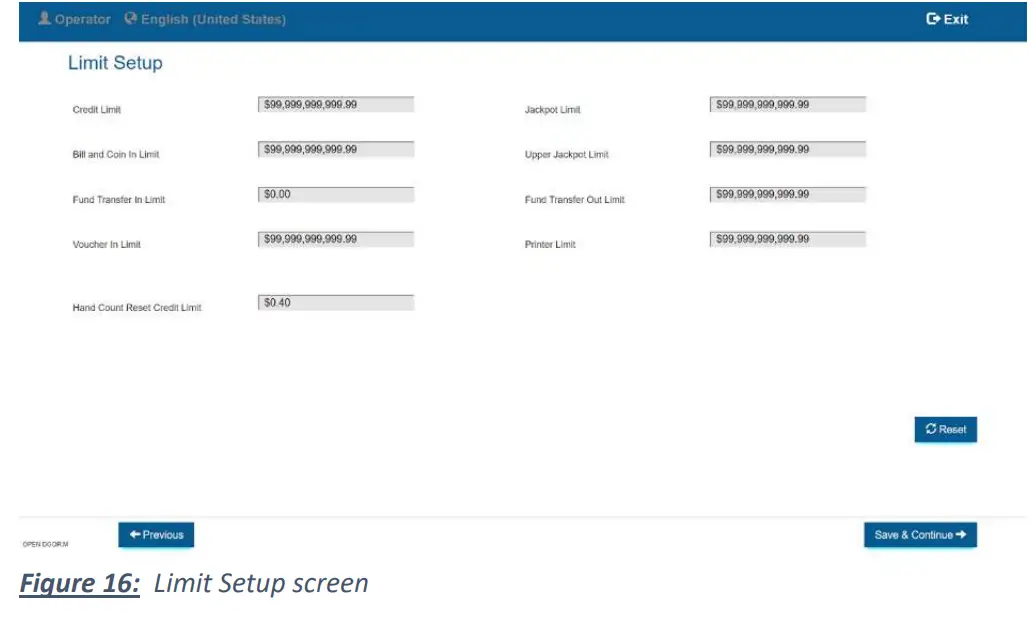Click the Figure 16 caption link
1034x624 pixels.
pyautogui.click(x=80, y=584)
